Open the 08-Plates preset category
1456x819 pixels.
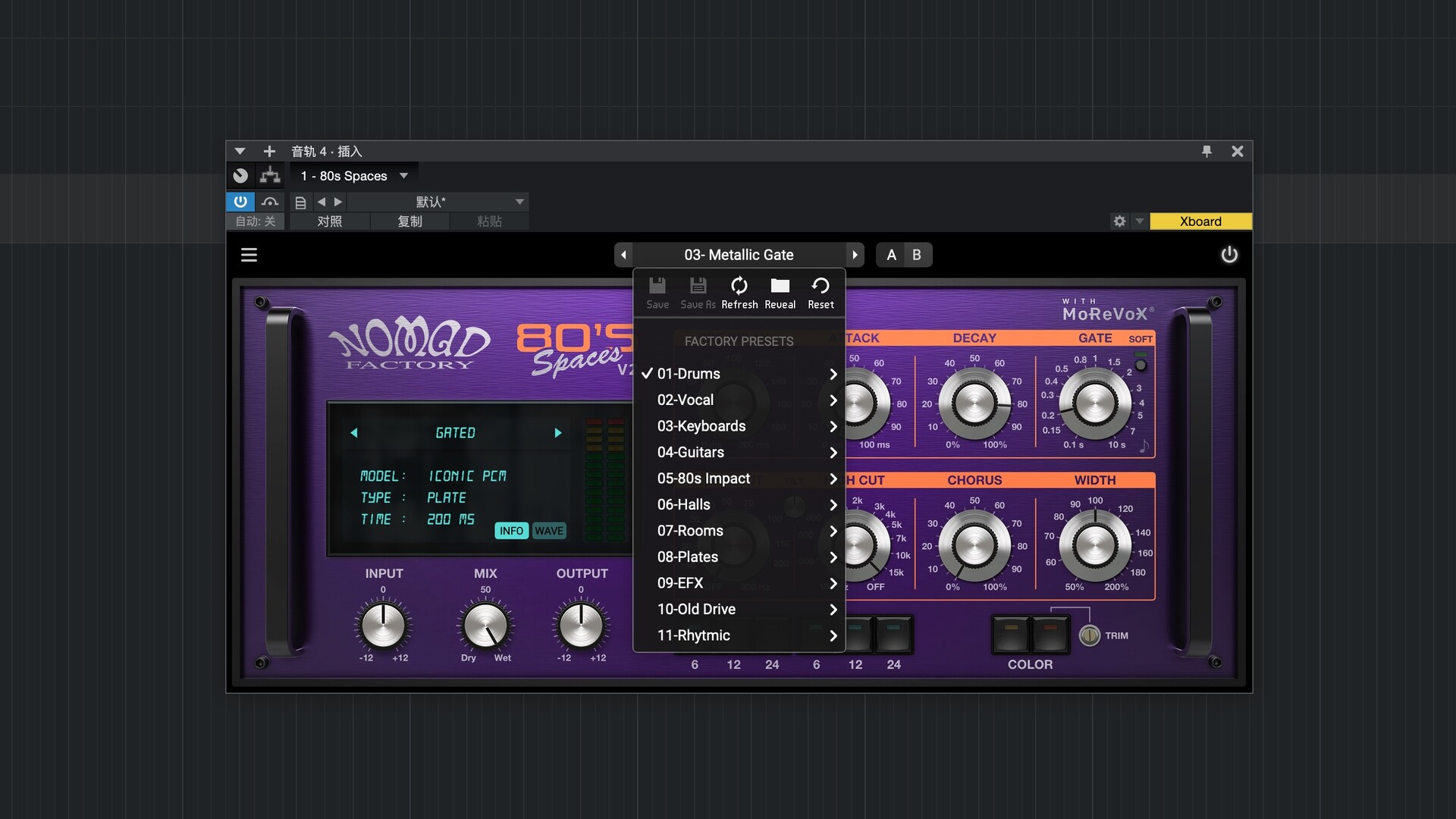(x=739, y=557)
